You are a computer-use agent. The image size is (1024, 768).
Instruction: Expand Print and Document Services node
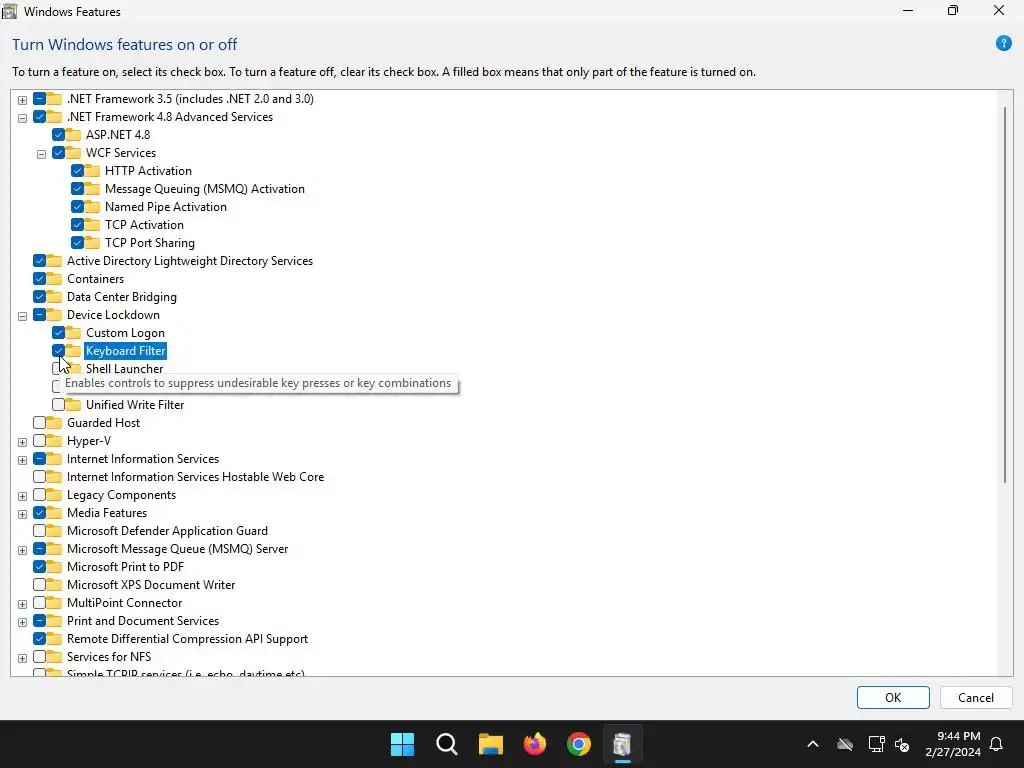pos(22,622)
